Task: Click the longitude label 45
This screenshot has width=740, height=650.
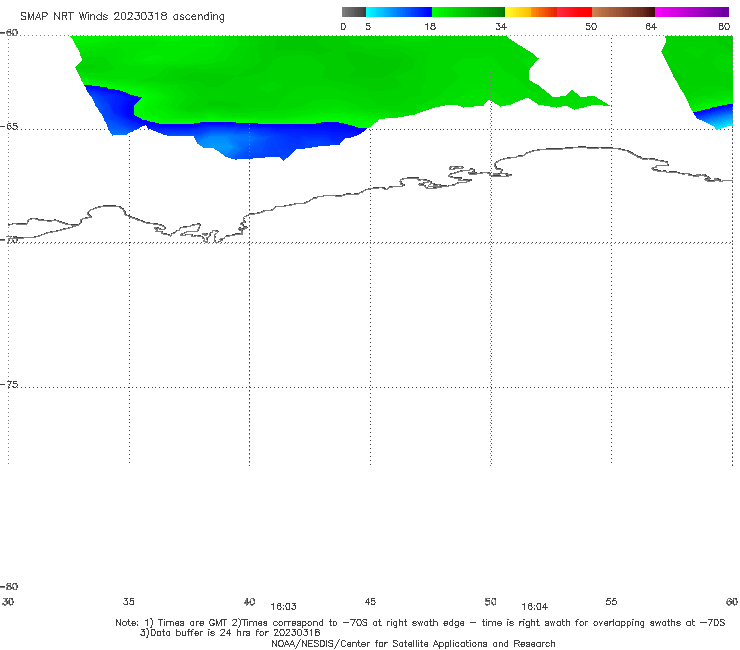Action: pyautogui.click(x=370, y=601)
